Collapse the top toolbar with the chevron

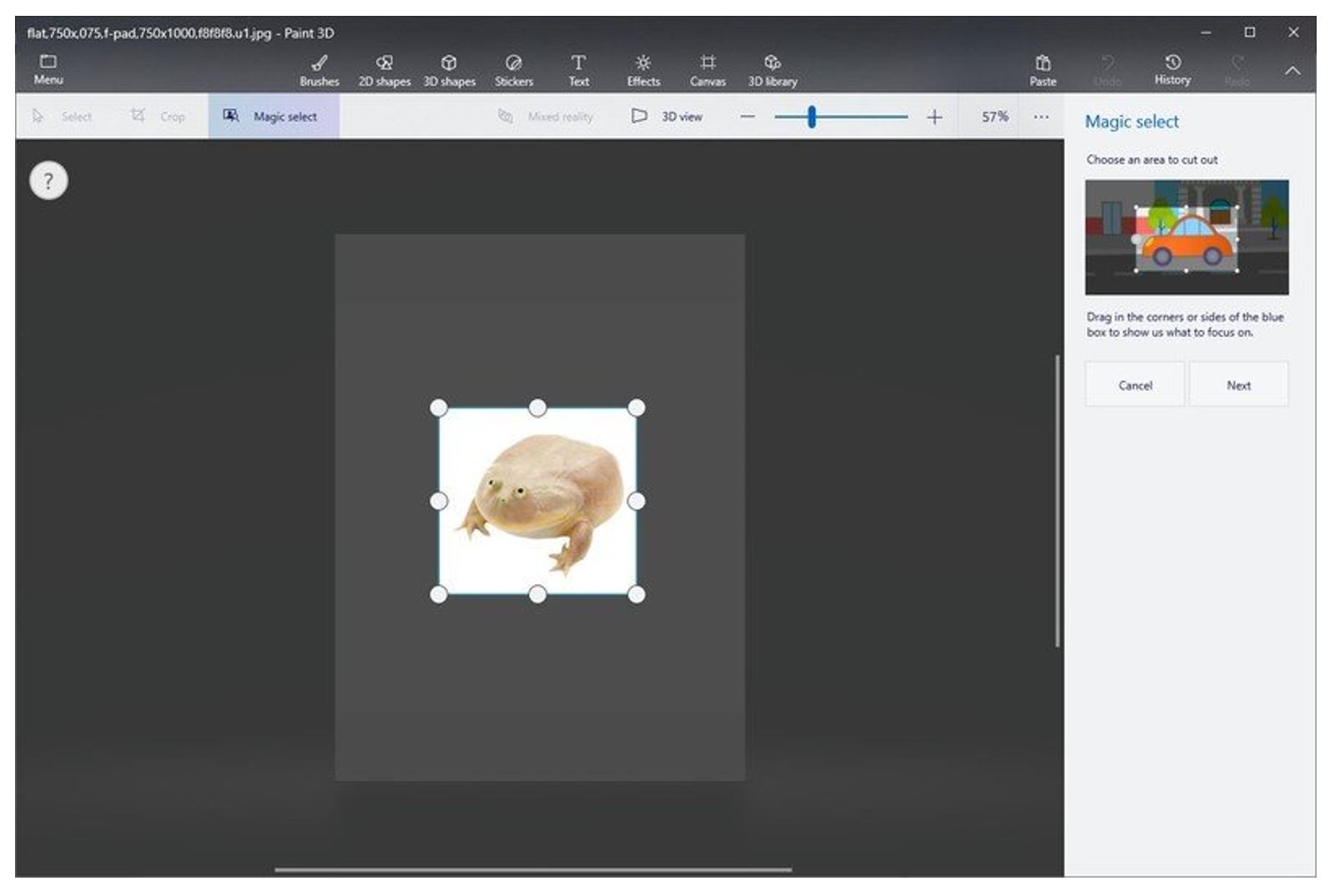coord(1294,70)
